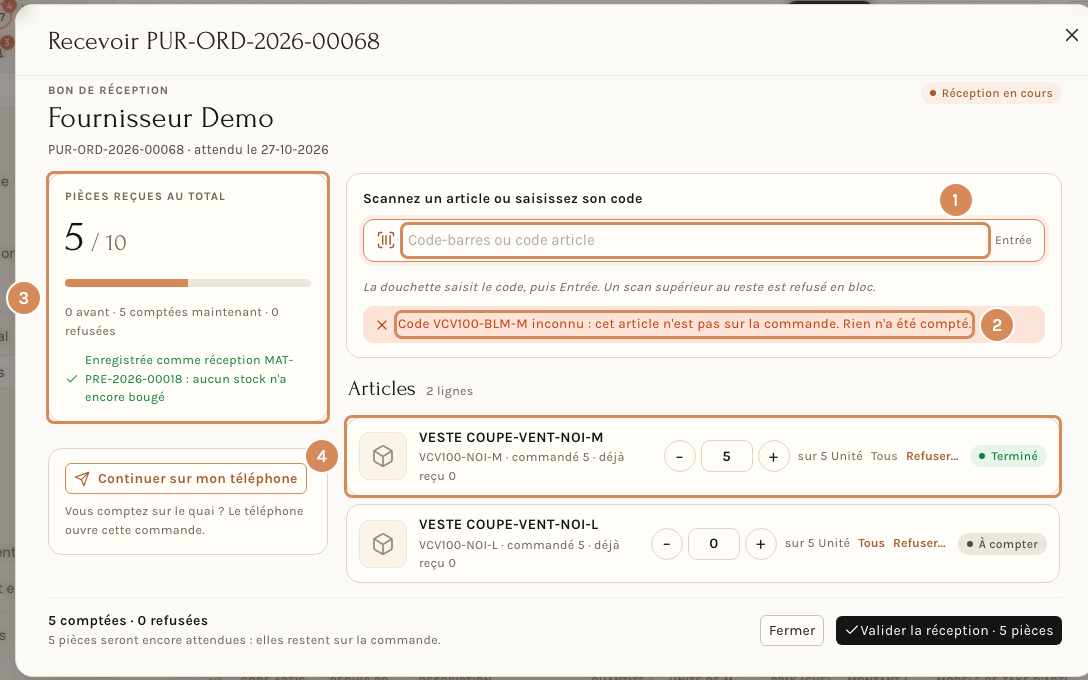The width and height of the screenshot is (1088, 680).
Task: Click the Réception en cours status badge
Action: click(991, 93)
